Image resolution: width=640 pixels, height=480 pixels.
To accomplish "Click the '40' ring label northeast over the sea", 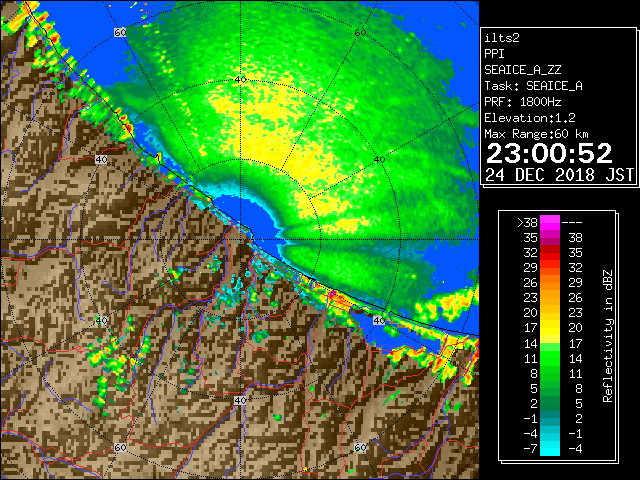I will [379, 159].
